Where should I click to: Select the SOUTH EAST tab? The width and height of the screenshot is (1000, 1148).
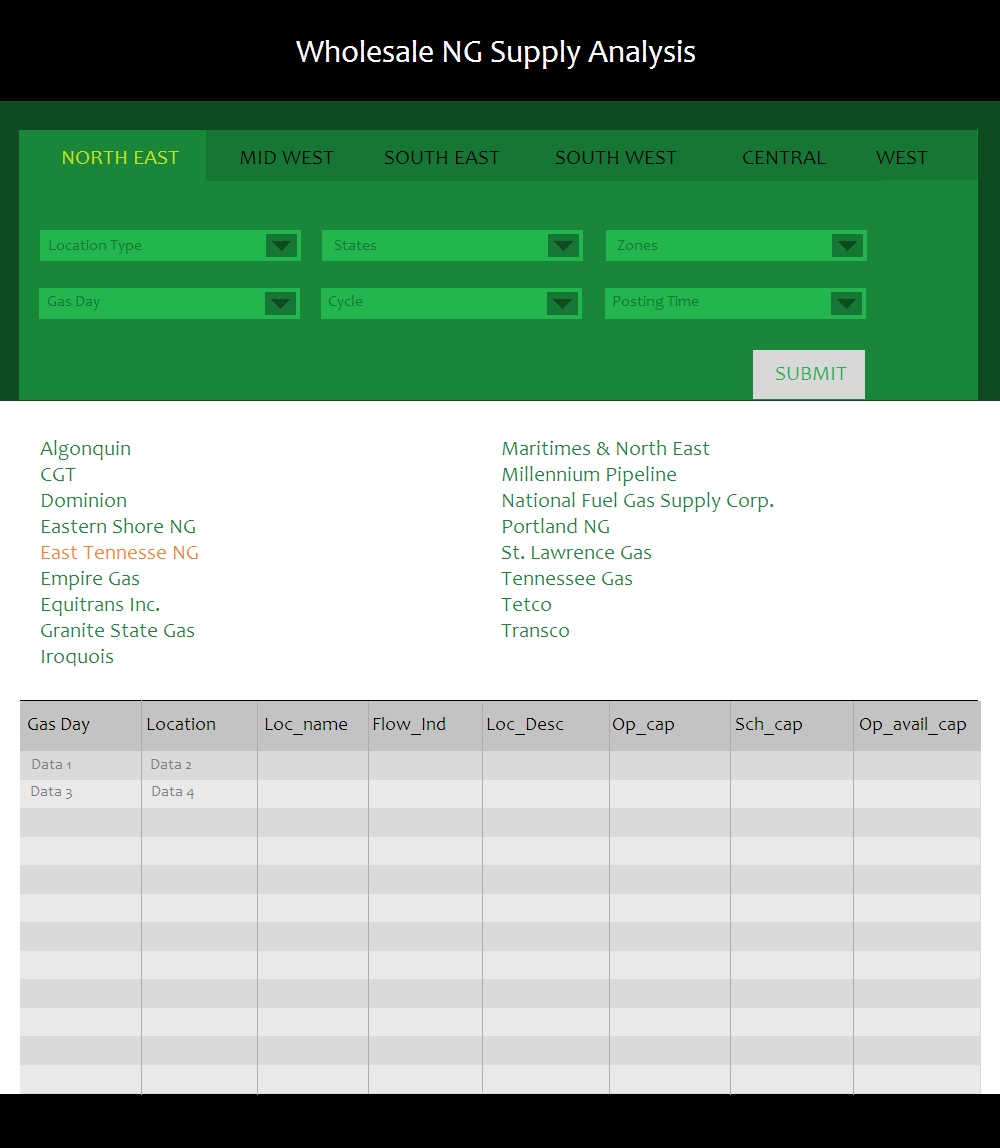tap(441, 157)
